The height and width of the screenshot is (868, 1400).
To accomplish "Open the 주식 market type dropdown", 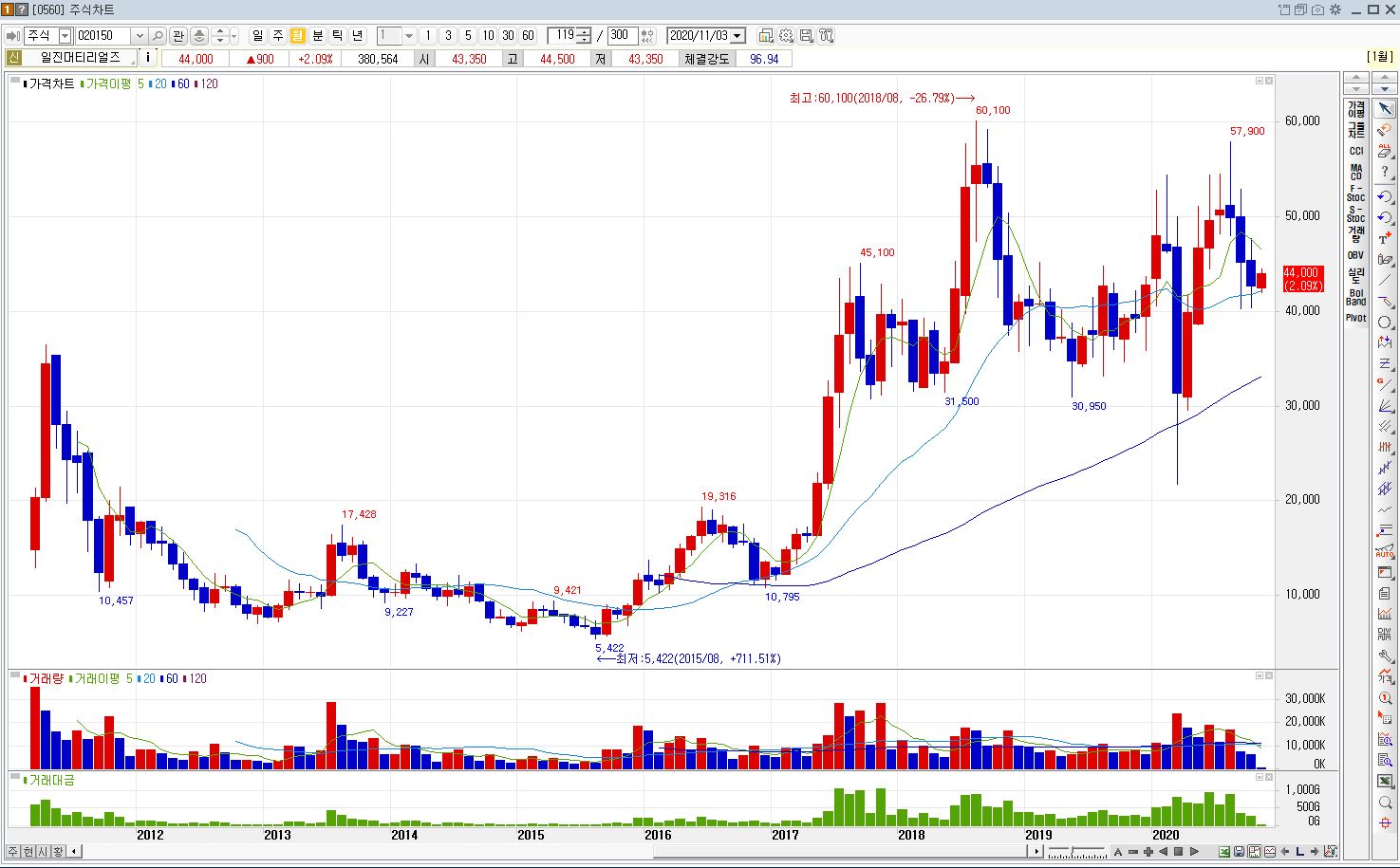I will click(65, 35).
